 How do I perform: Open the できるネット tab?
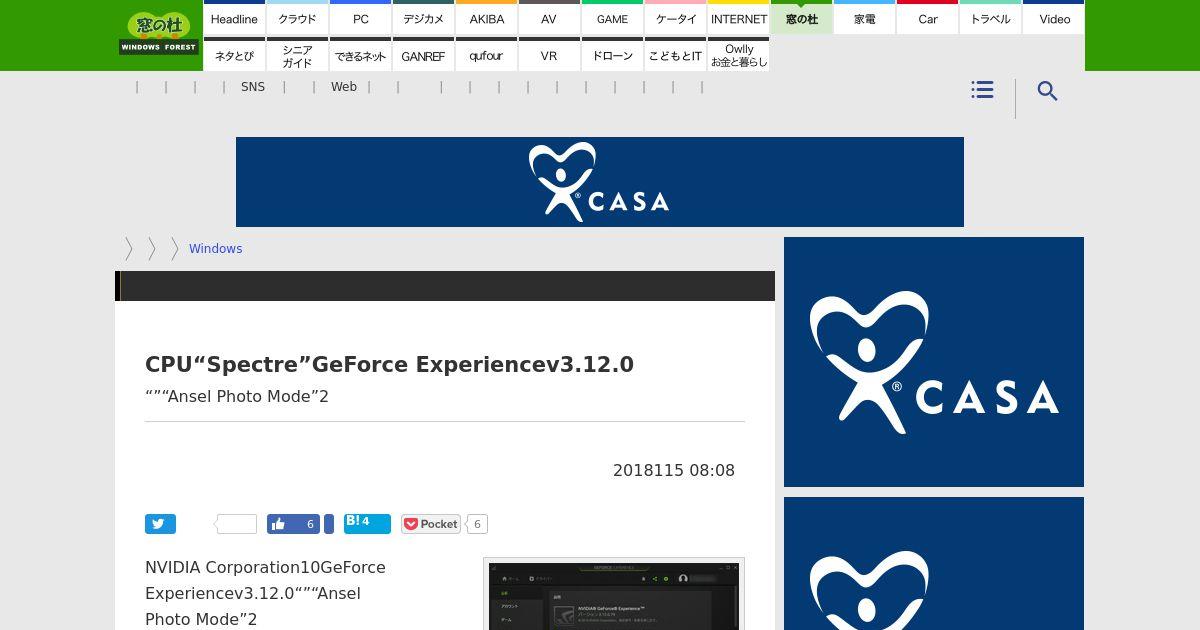pyautogui.click(x=360, y=55)
